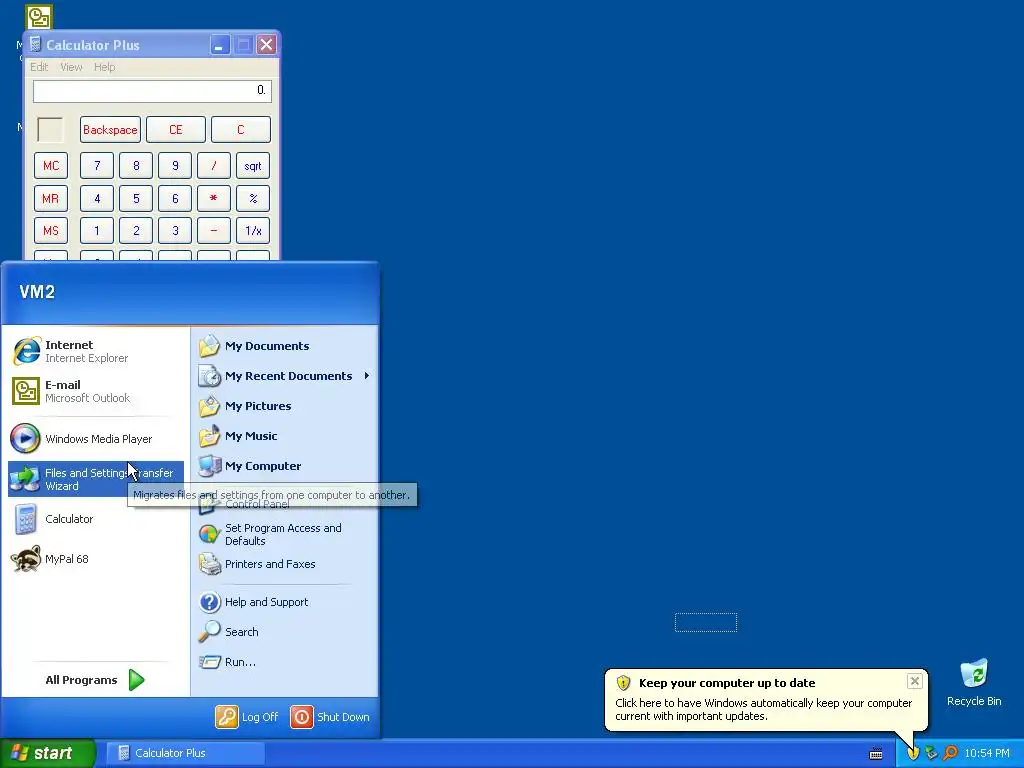
Task: Click the keyboard icon in taskbar
Action: [x=876, y=754]
